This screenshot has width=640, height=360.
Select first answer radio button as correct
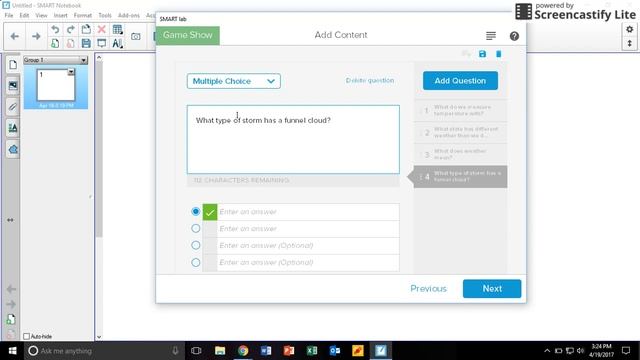coord(196,211)
